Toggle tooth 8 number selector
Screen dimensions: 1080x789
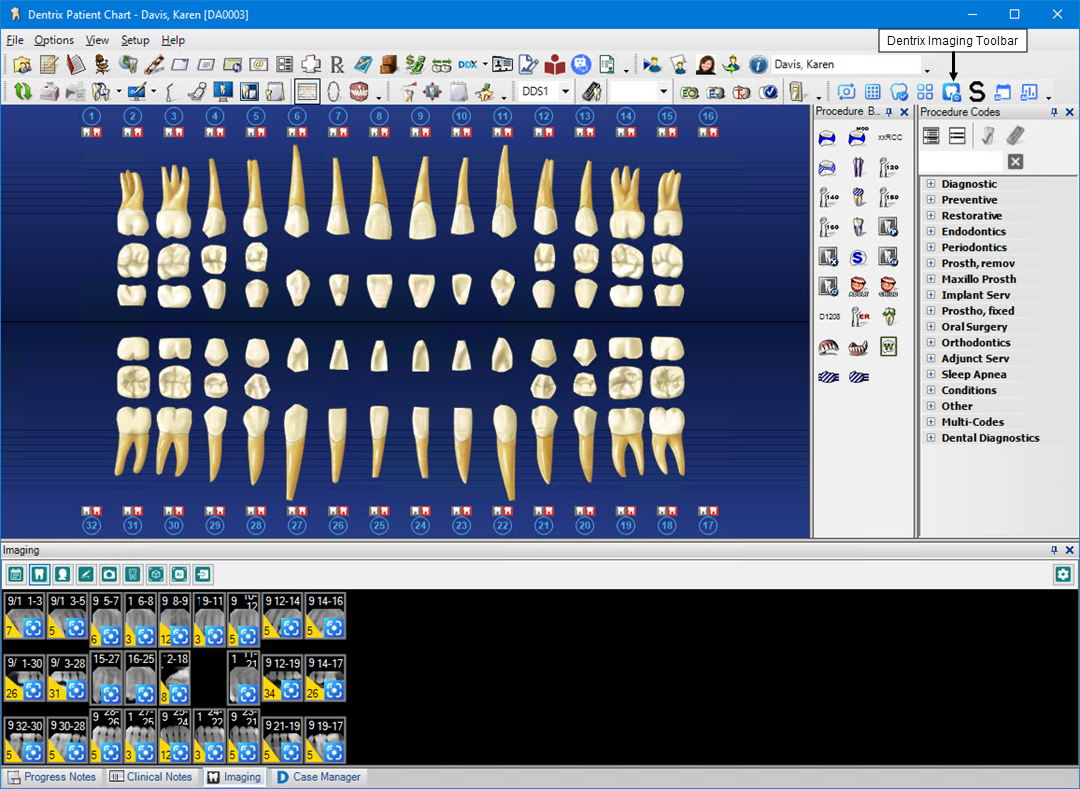(x=378, y=117)
